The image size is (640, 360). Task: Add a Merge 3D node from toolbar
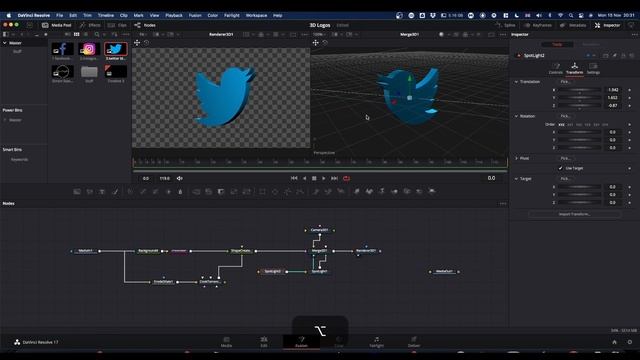pos(394,191)
